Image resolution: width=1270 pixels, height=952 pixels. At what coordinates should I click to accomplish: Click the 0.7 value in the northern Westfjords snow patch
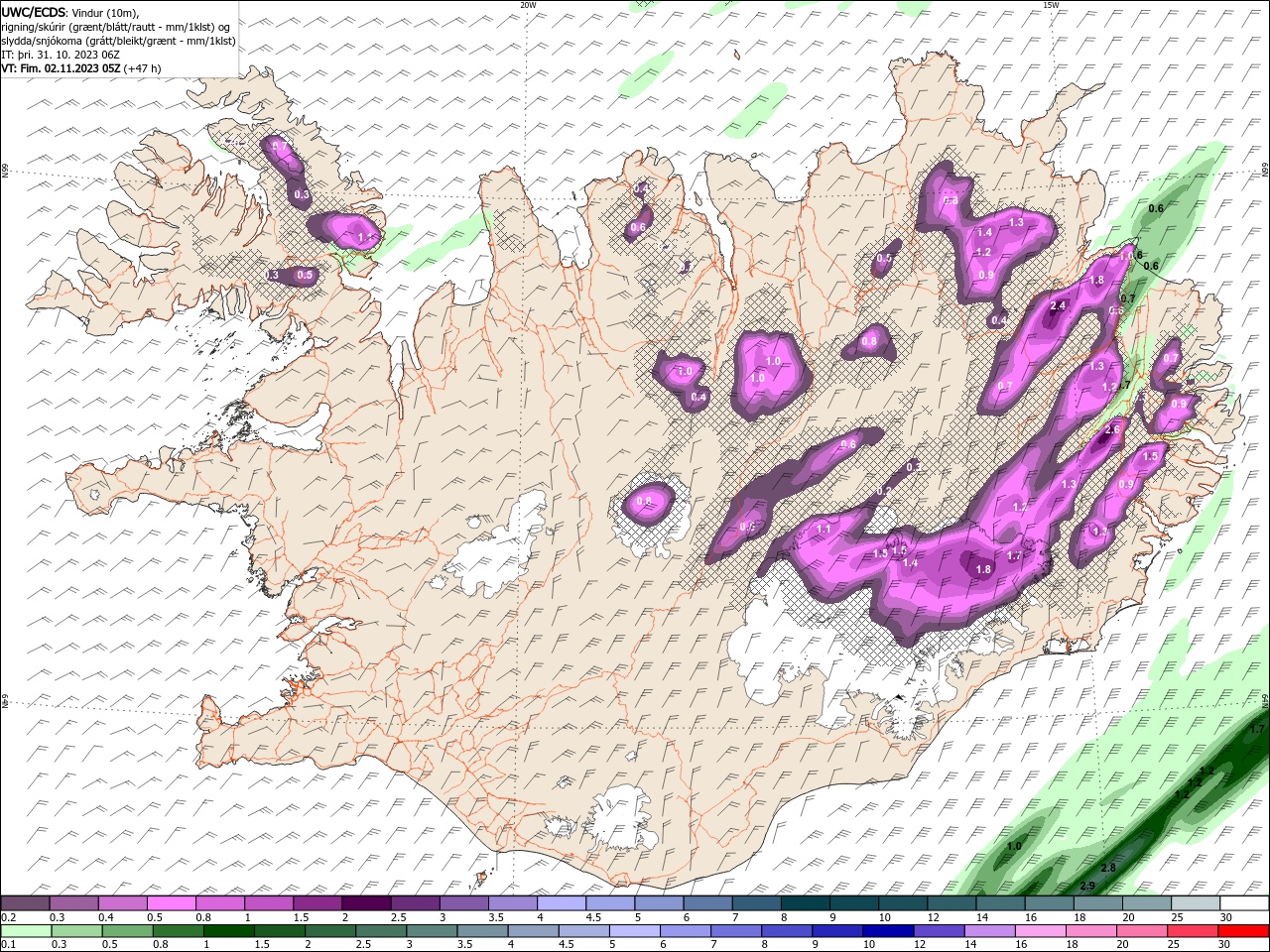click(x=280, y=147)
